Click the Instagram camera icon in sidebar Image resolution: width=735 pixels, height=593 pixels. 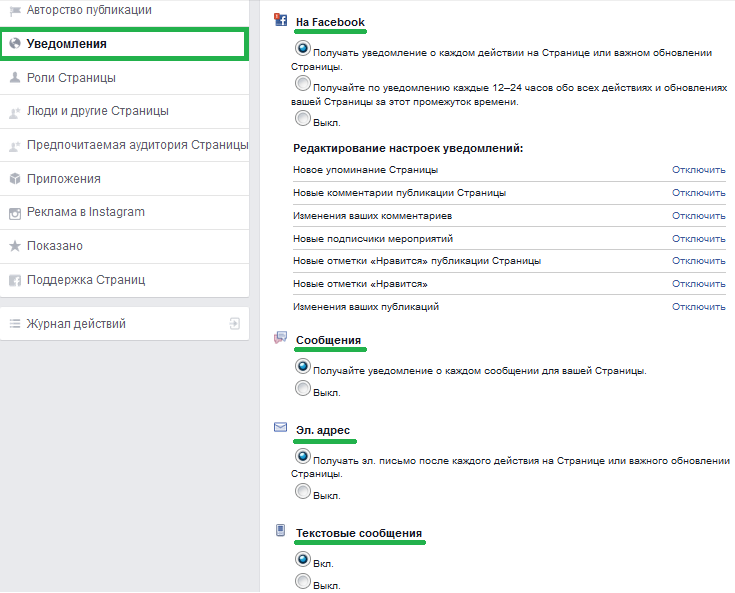click(x=15, y=213)
